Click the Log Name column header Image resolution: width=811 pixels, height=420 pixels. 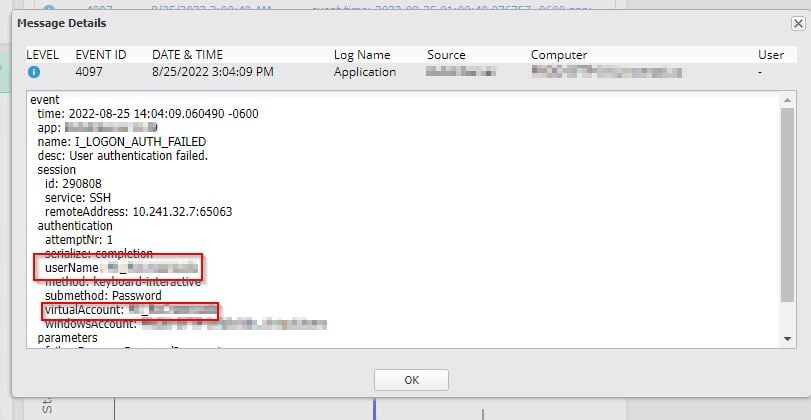click(x=362, y=55)
